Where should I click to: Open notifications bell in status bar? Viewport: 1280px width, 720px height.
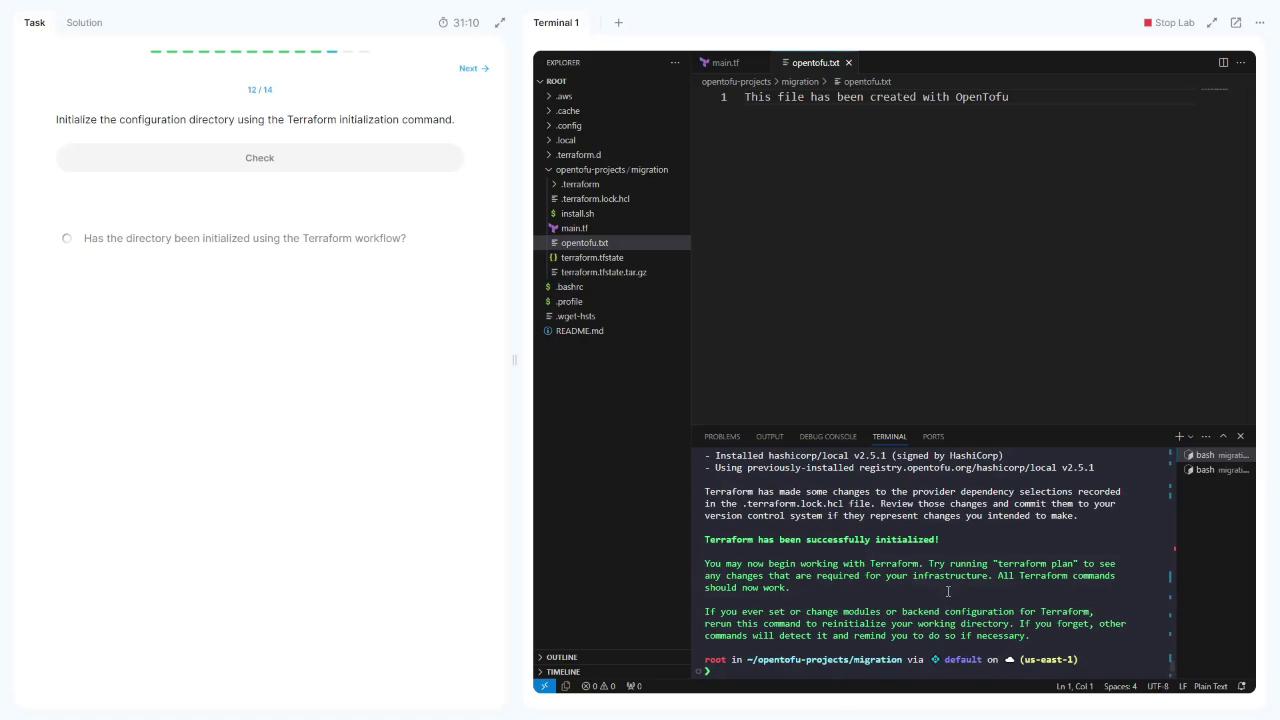coord(1242,686)
